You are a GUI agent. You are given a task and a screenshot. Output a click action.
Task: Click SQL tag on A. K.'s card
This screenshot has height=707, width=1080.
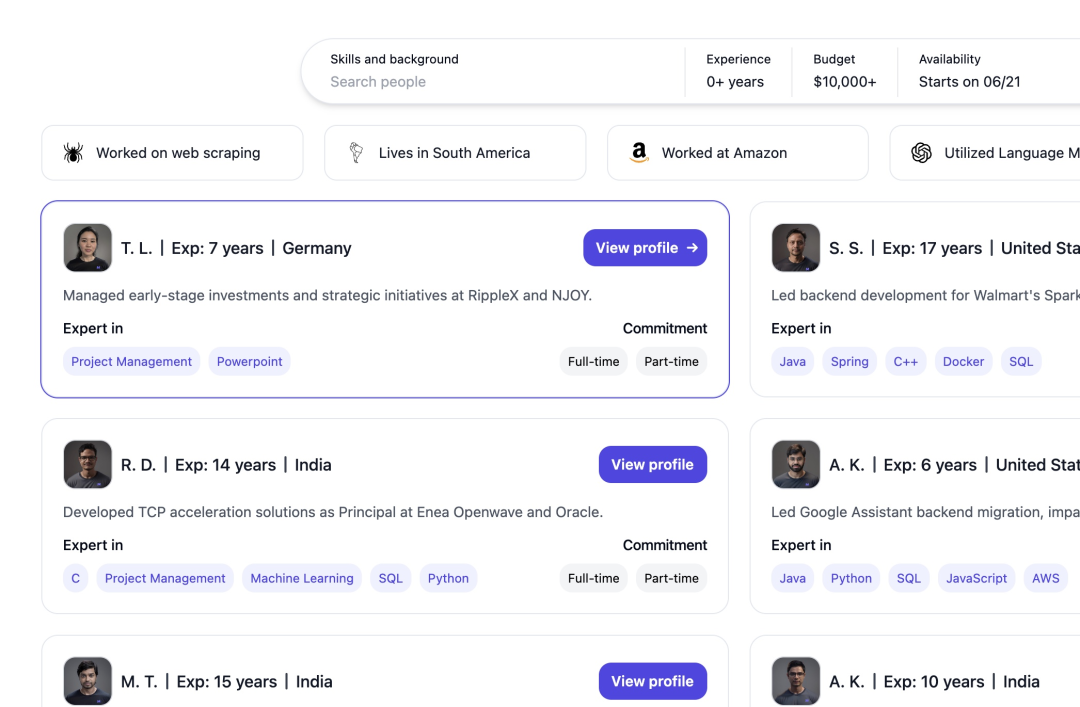tap(909, 578)
